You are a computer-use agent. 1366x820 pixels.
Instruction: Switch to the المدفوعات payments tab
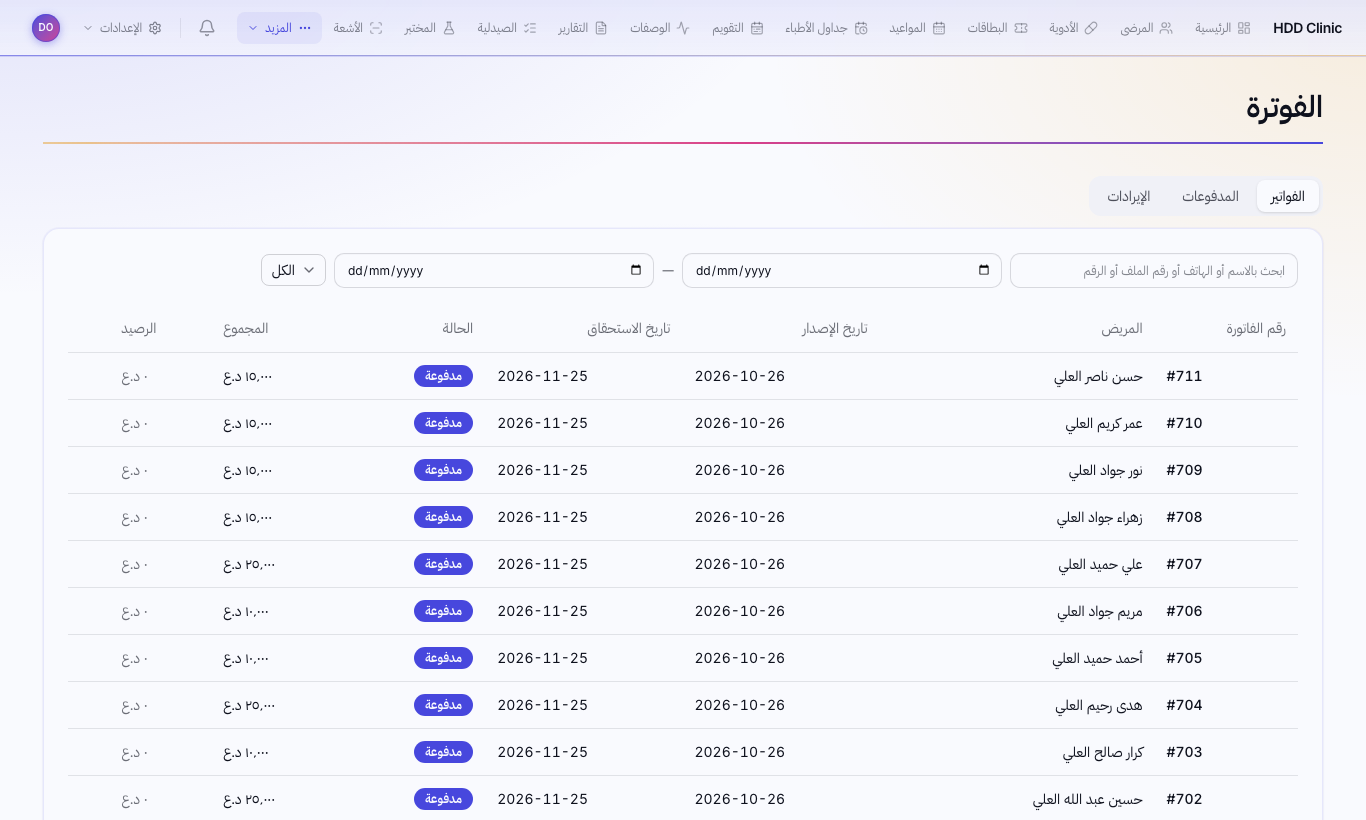coord(1210,196)
